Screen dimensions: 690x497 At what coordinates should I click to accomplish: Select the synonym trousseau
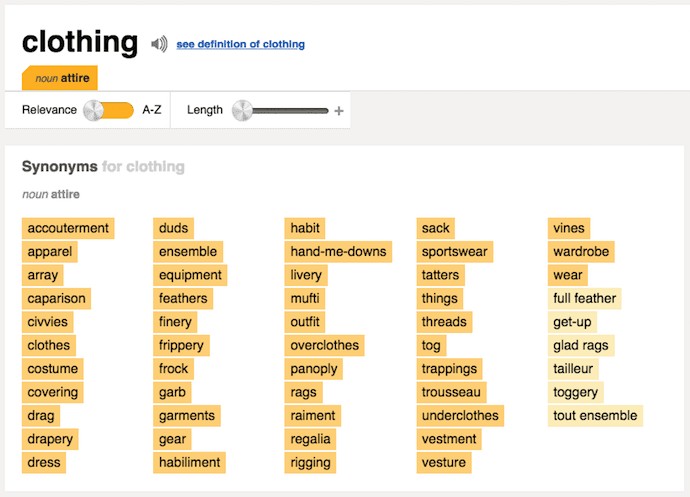451,392
